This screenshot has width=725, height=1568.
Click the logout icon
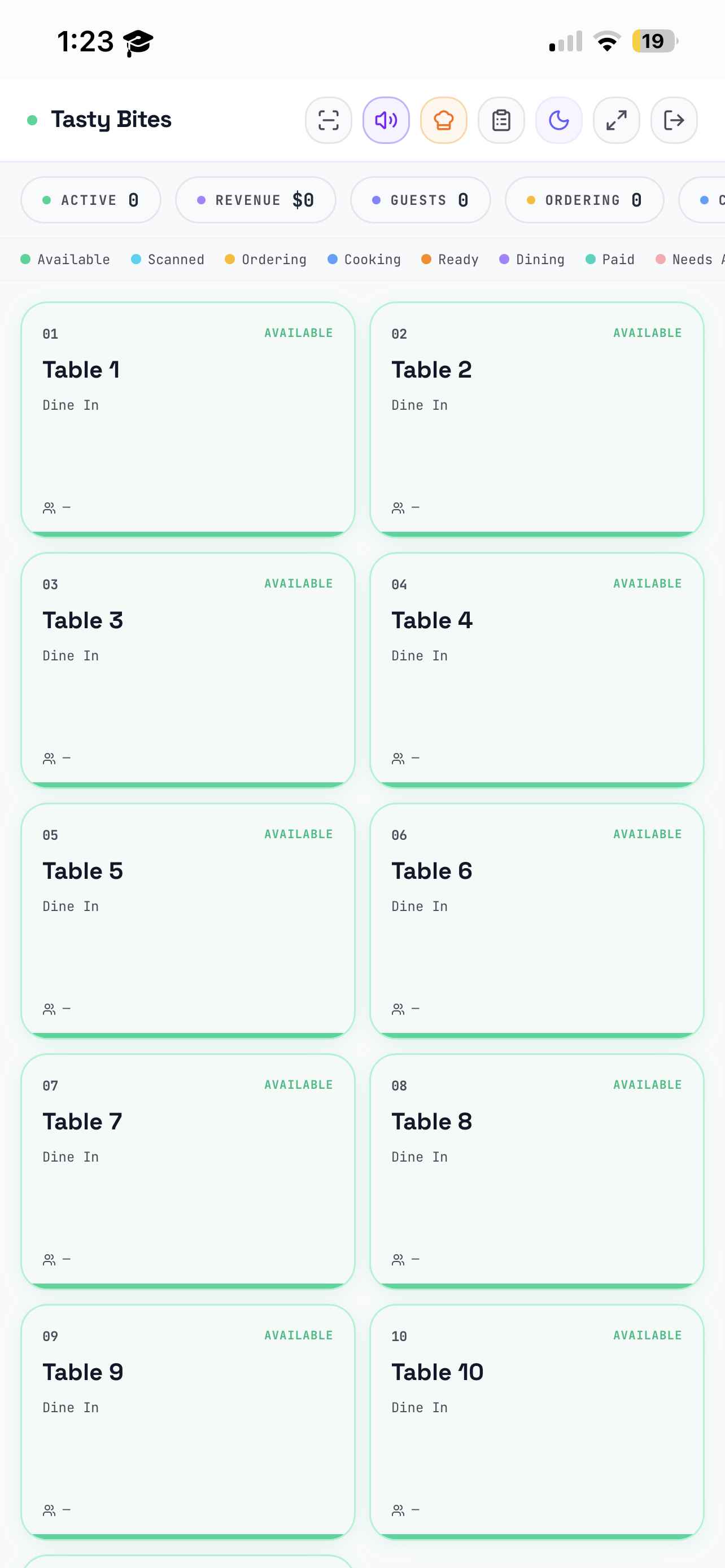click(x=674, y=120)
